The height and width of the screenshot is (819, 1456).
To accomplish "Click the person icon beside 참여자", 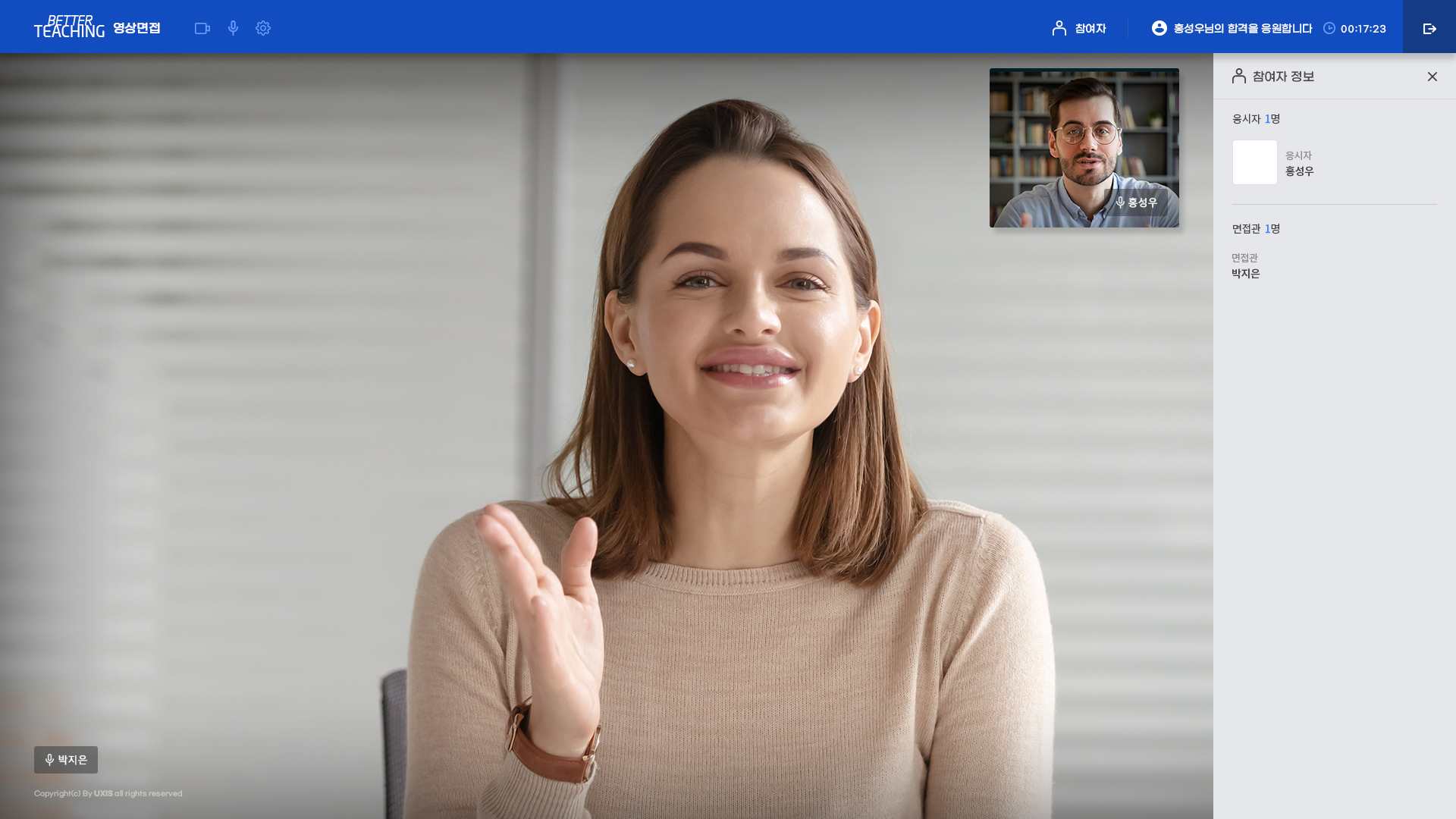I will point(1059,28).
